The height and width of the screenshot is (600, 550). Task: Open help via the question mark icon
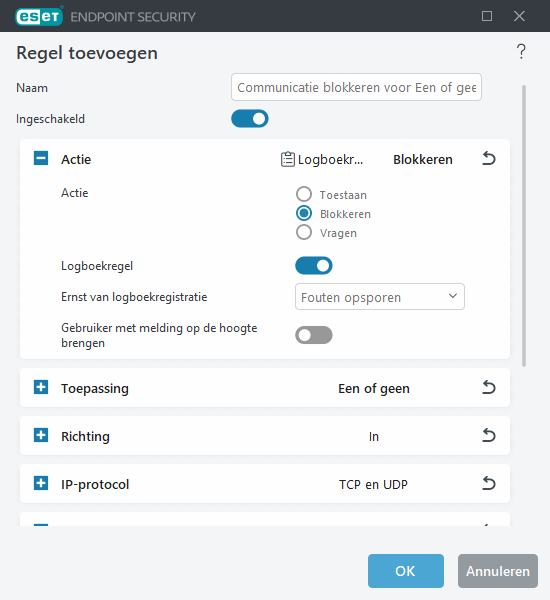point(521,51)
